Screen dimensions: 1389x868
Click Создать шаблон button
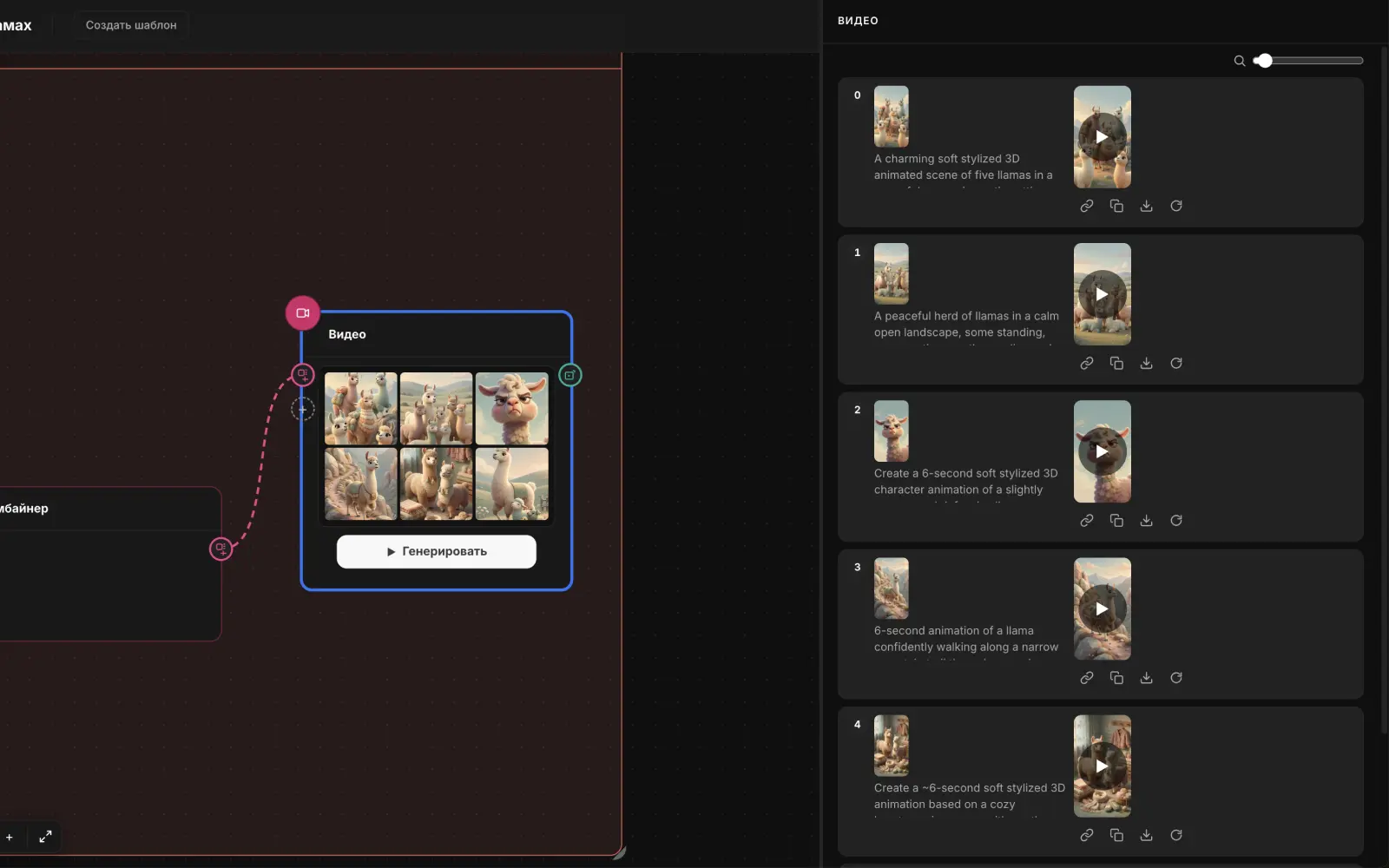point(131,25)
